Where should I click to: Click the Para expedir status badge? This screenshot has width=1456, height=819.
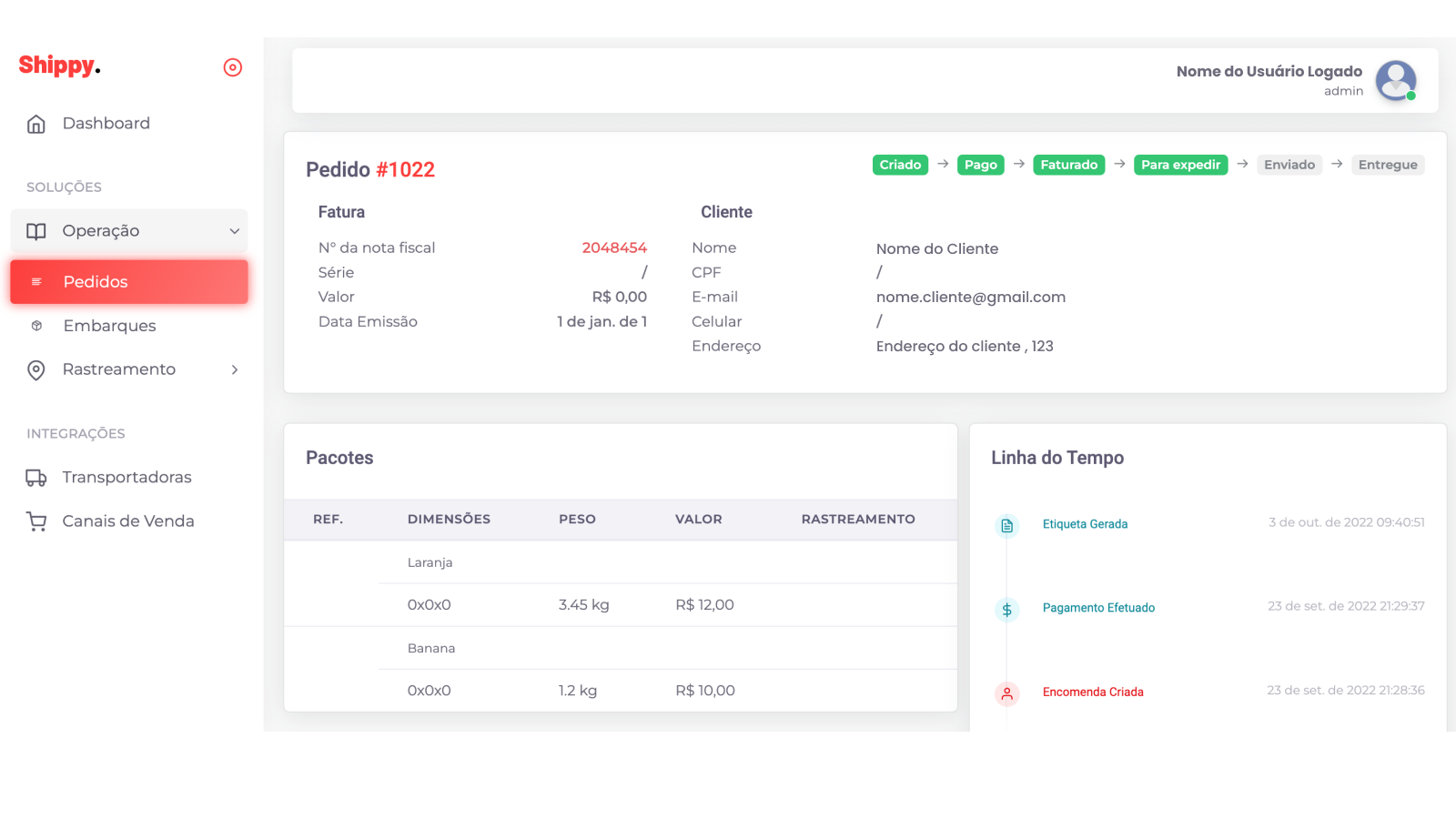pyautogui.click(x=1180, y=165)
